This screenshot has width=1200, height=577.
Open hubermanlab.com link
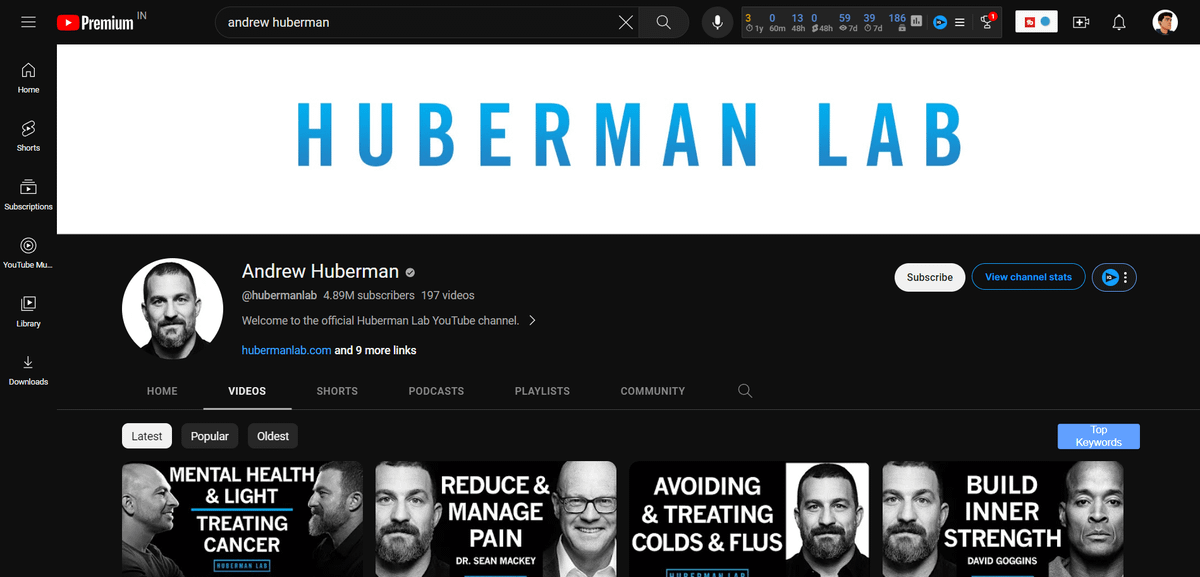286,350
